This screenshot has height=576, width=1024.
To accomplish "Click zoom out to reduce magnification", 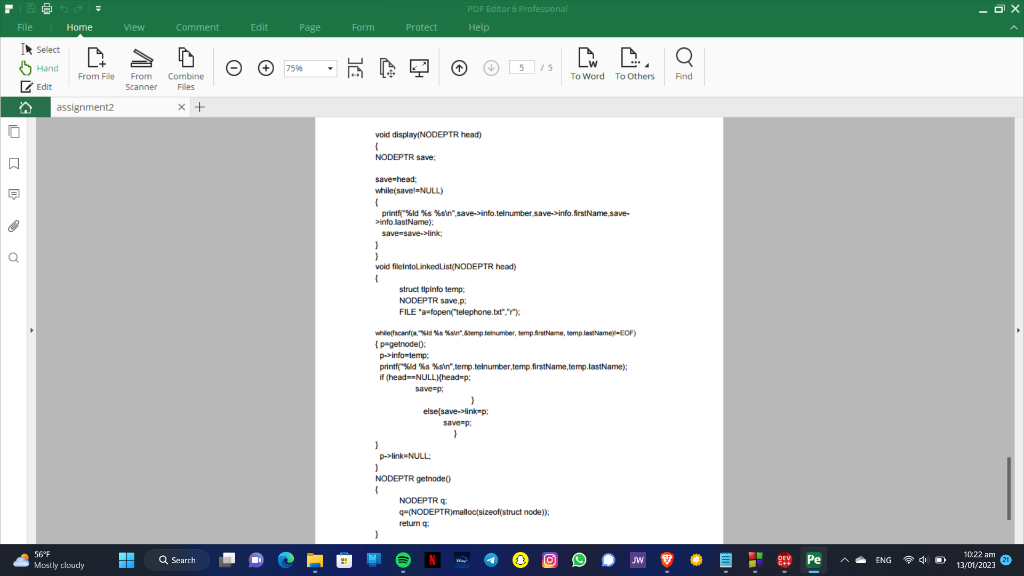I will point(233,68).
